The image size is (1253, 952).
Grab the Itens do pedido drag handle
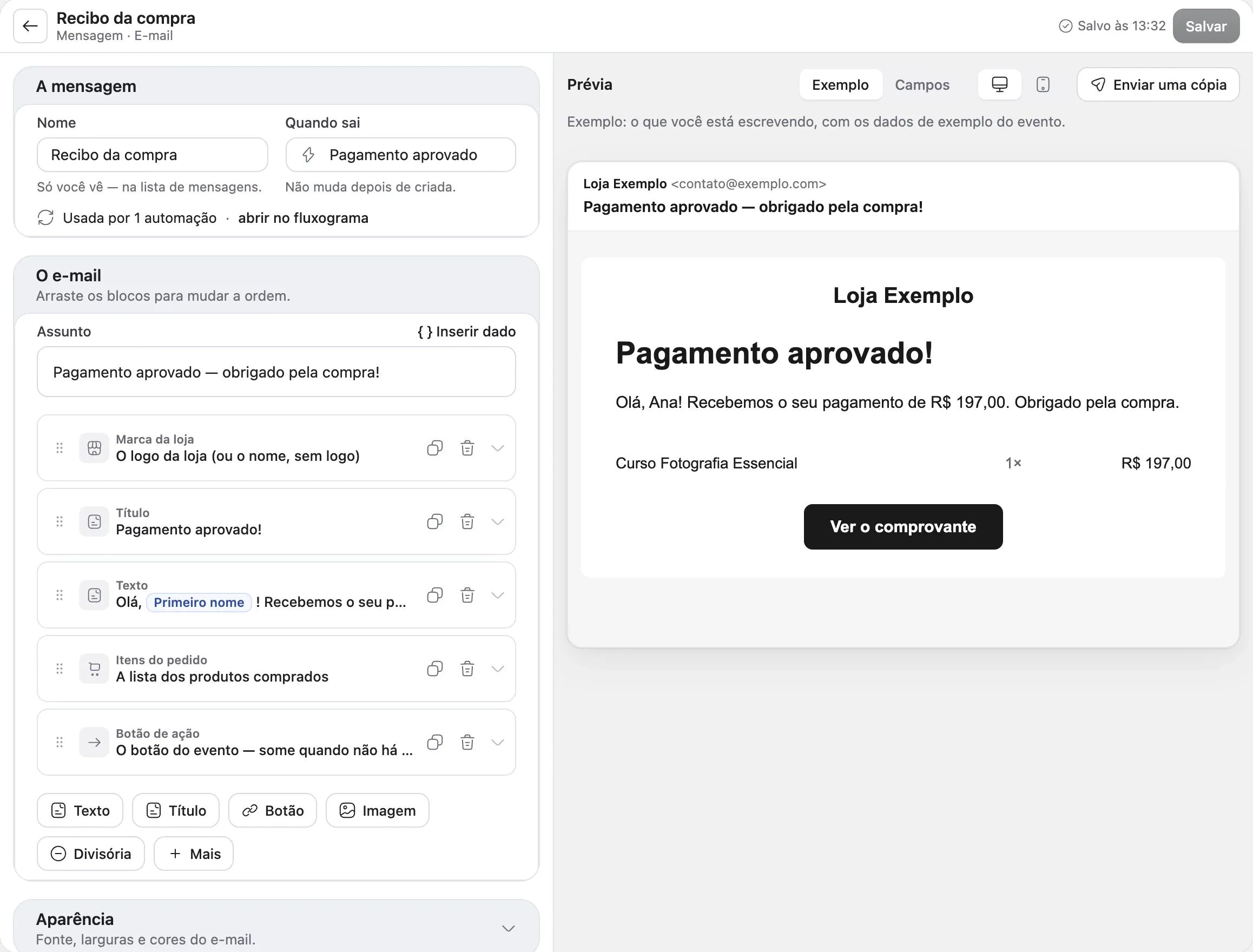(x=60, y=669)
